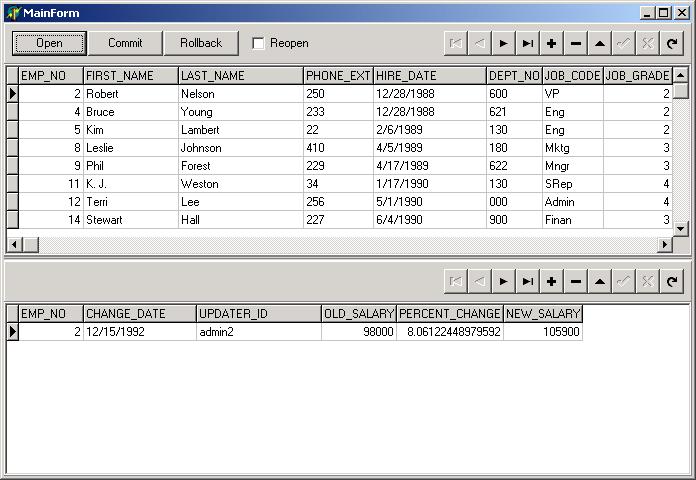The image size is (696, 480).
Task: Delete record via top navigator minus
Action: point(576,44)
